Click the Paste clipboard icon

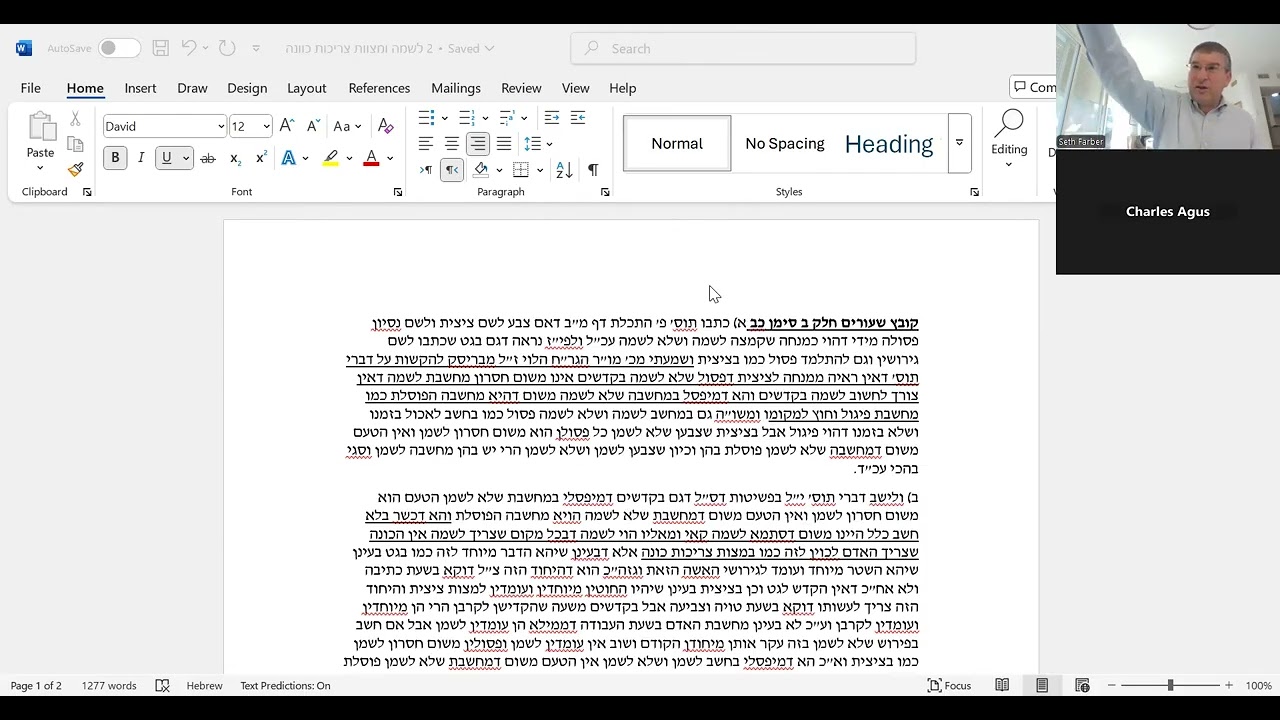[x=41, y=128]
